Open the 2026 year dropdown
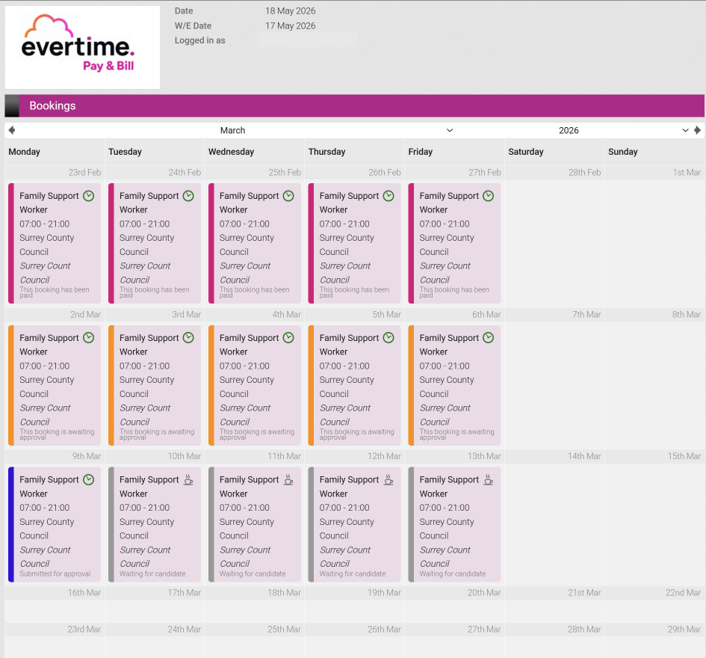The image size is (706, 658). point(623,130)
